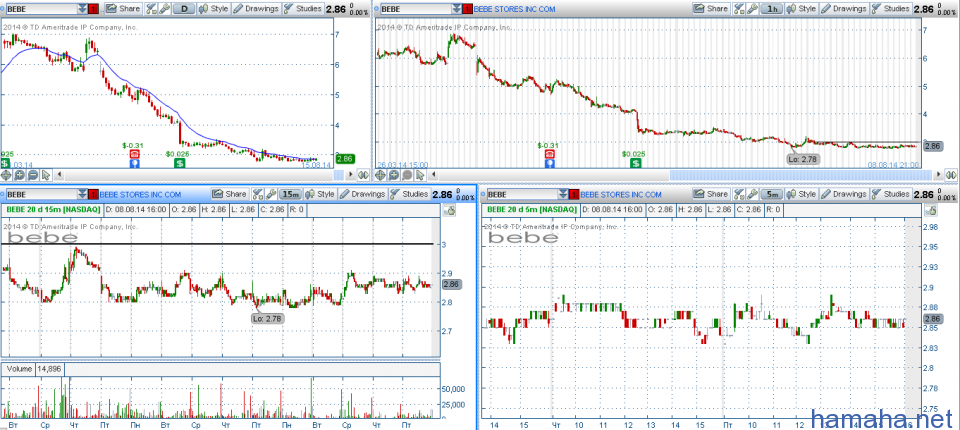Click dividend dollar icon on 1h chart
This screenshot has width=960, height=430.
click(x=636, y=163)
